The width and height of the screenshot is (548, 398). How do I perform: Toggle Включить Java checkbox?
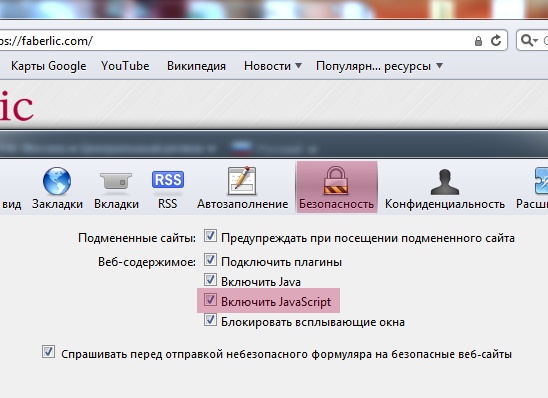point(210,280)
